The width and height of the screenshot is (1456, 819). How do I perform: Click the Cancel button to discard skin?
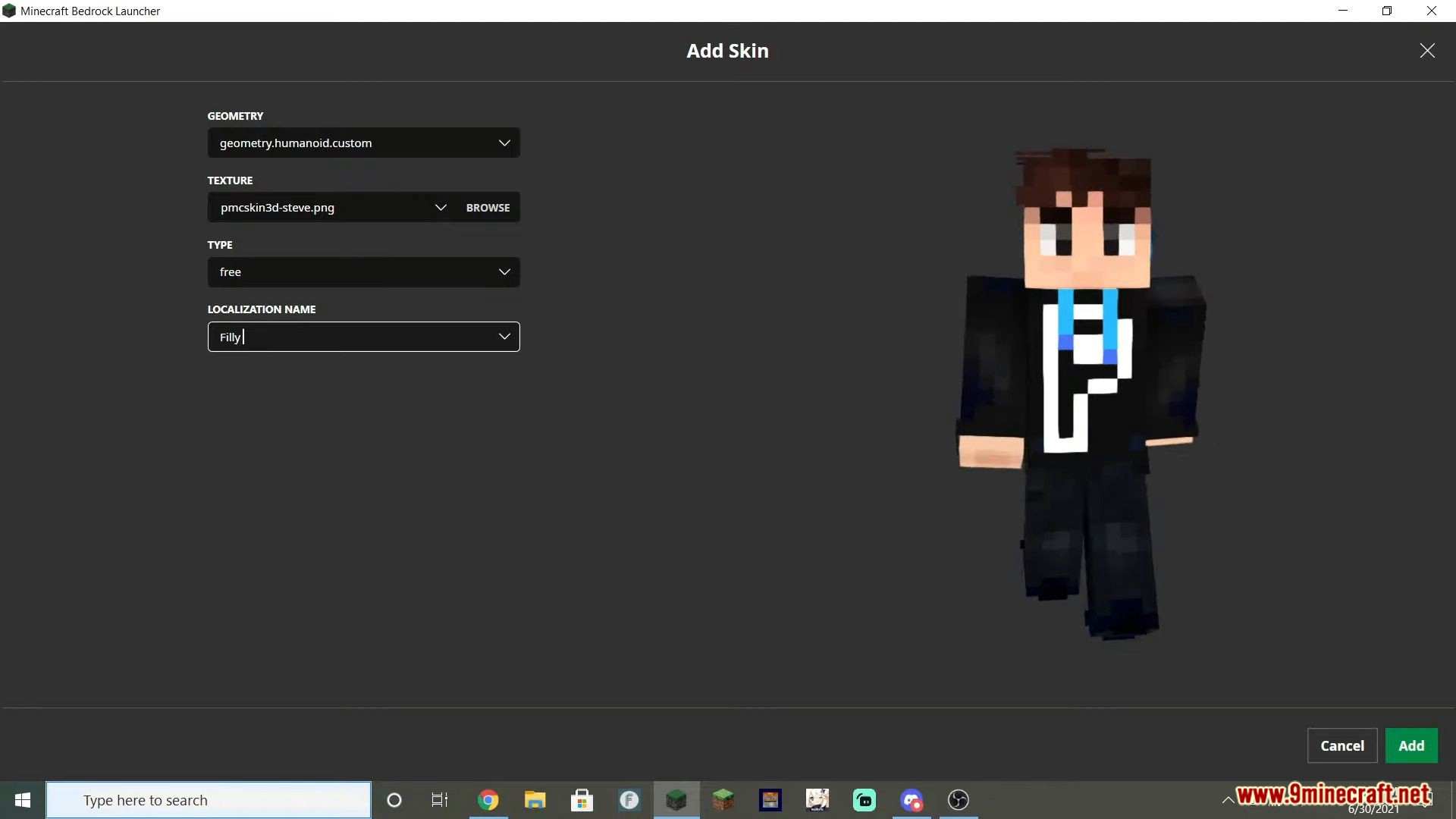click(x=1342, y=745)
